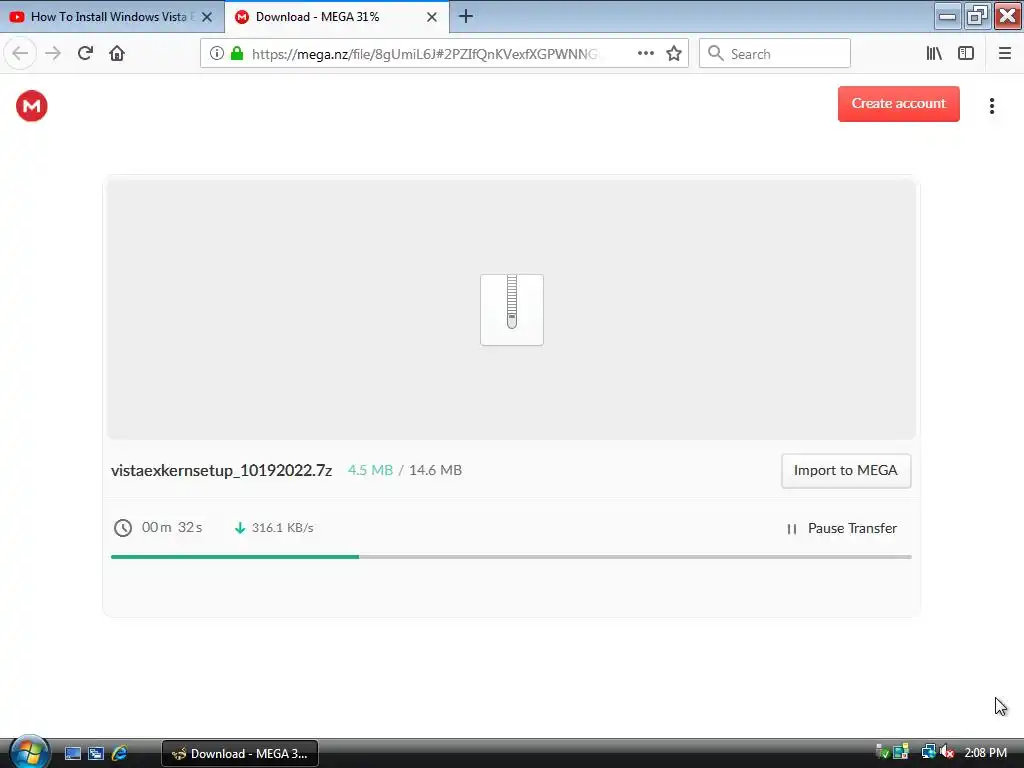This screenshot has height=768, width=1024.
Task: Select the Download - MEGA 31% tab
Action: click(336, 17)
